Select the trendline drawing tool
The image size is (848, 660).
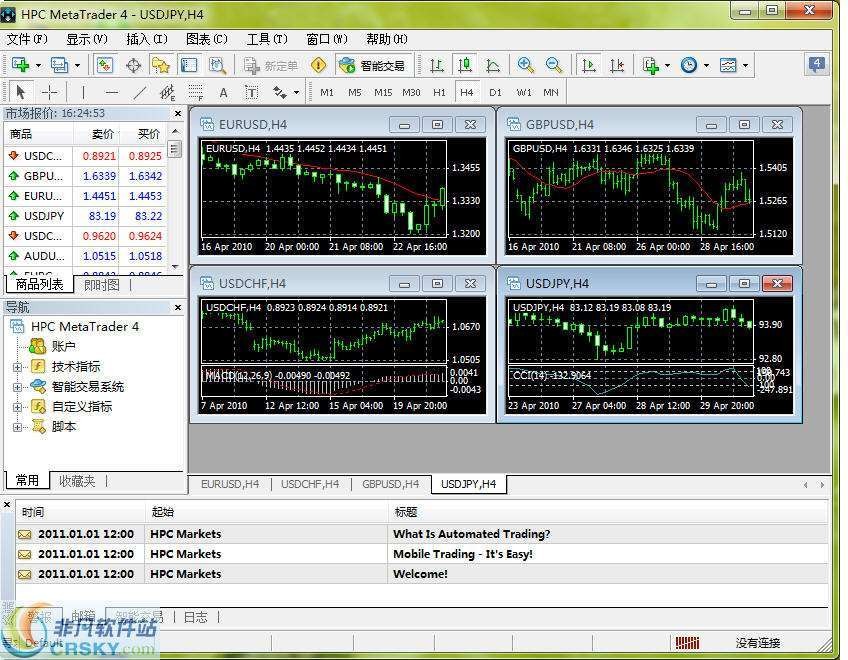[140, 93]
